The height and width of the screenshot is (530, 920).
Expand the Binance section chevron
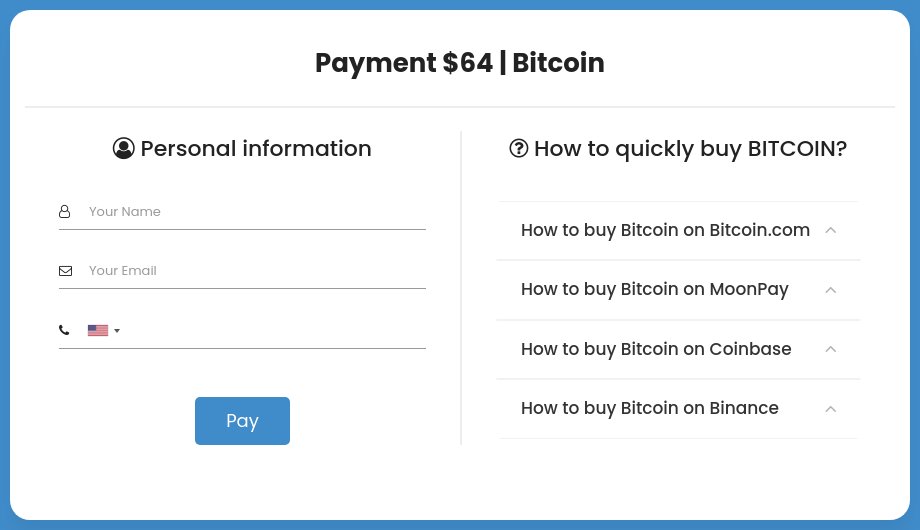click(x=830, y=408)
